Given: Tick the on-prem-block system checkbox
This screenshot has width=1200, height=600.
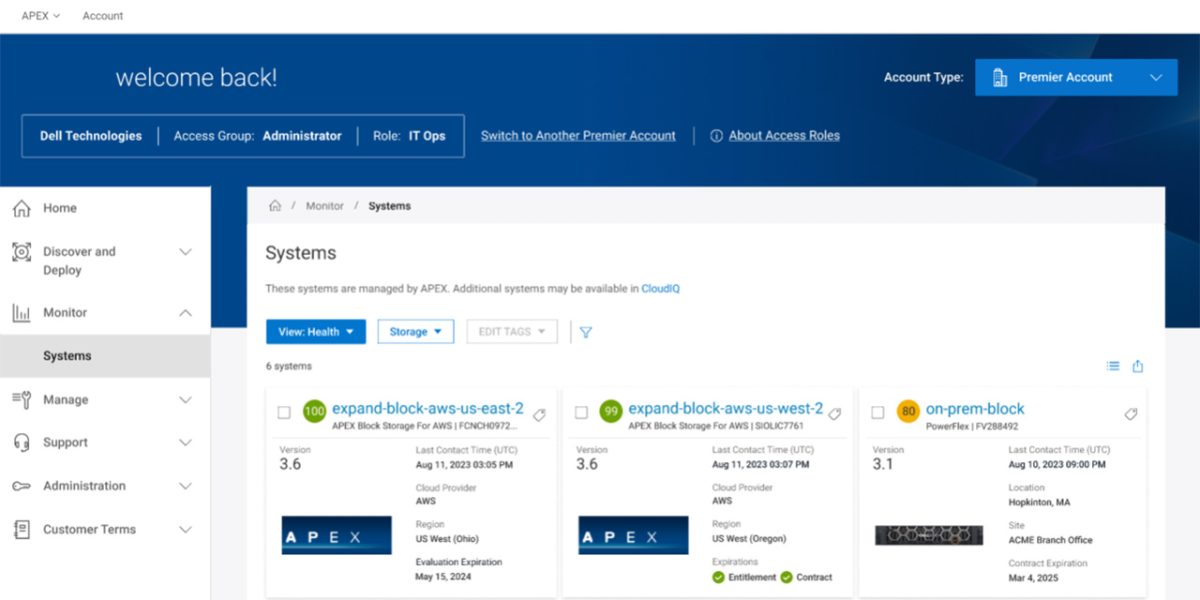Looking at the screenshot, I should pyautogui.click(x=878, y=412).
